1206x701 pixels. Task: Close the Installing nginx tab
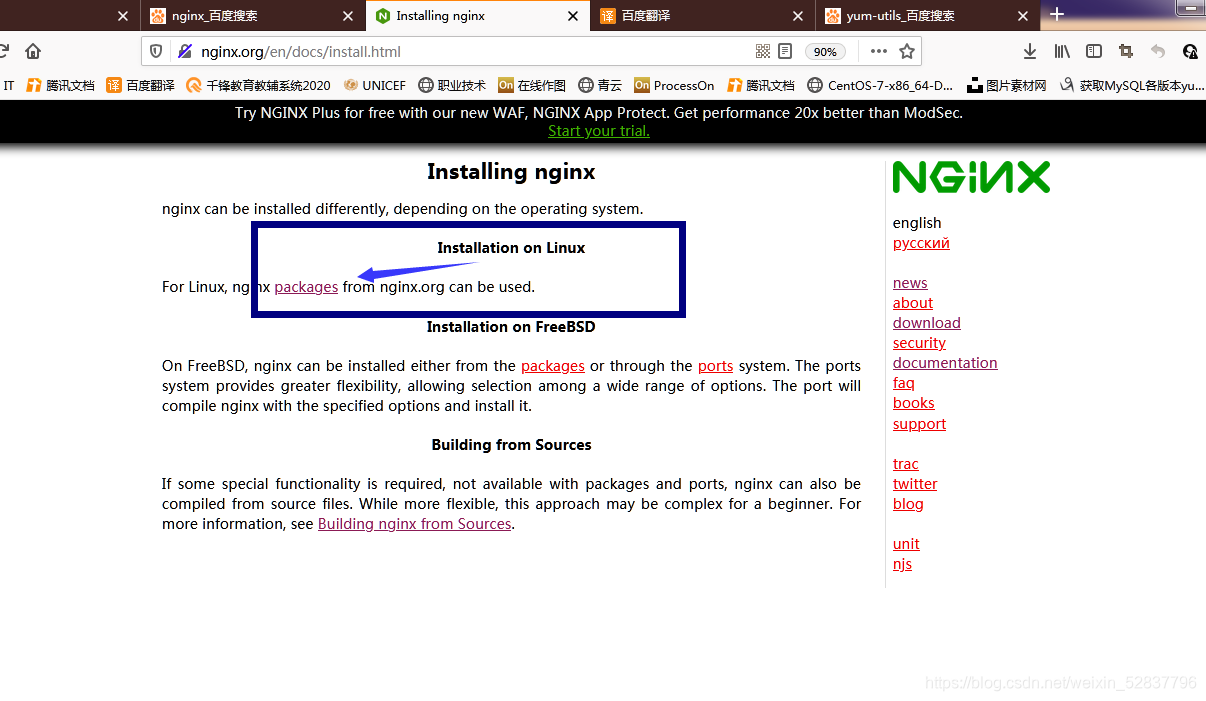573,16
